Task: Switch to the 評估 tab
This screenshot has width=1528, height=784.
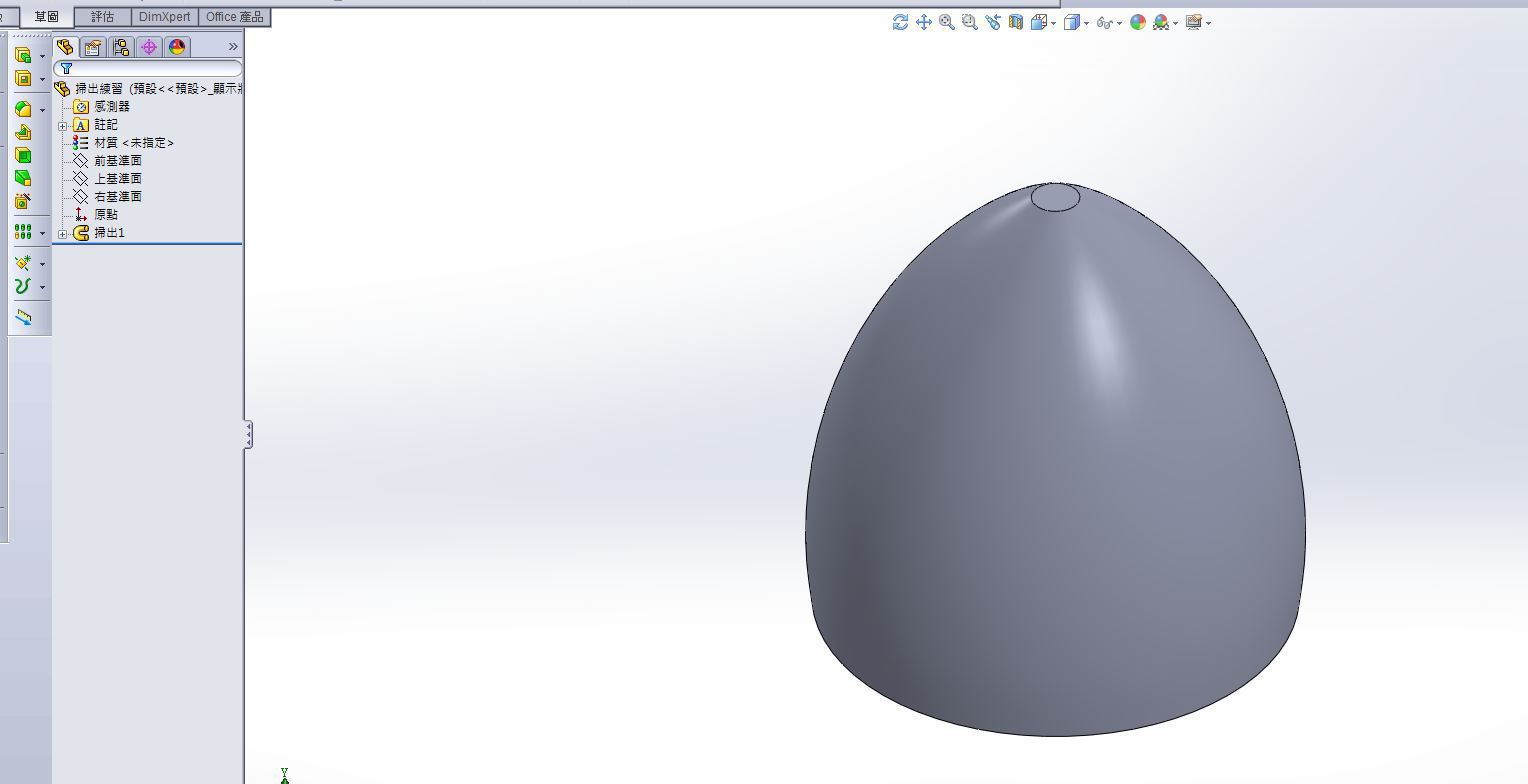Action: pyautogui.click(x=103, y=17)
